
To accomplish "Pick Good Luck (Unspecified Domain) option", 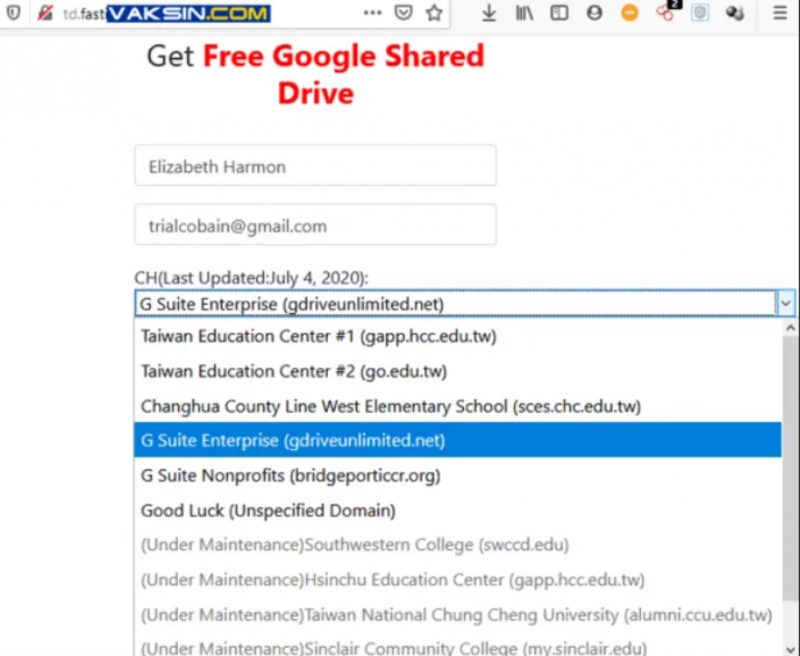I will point(458,510).
